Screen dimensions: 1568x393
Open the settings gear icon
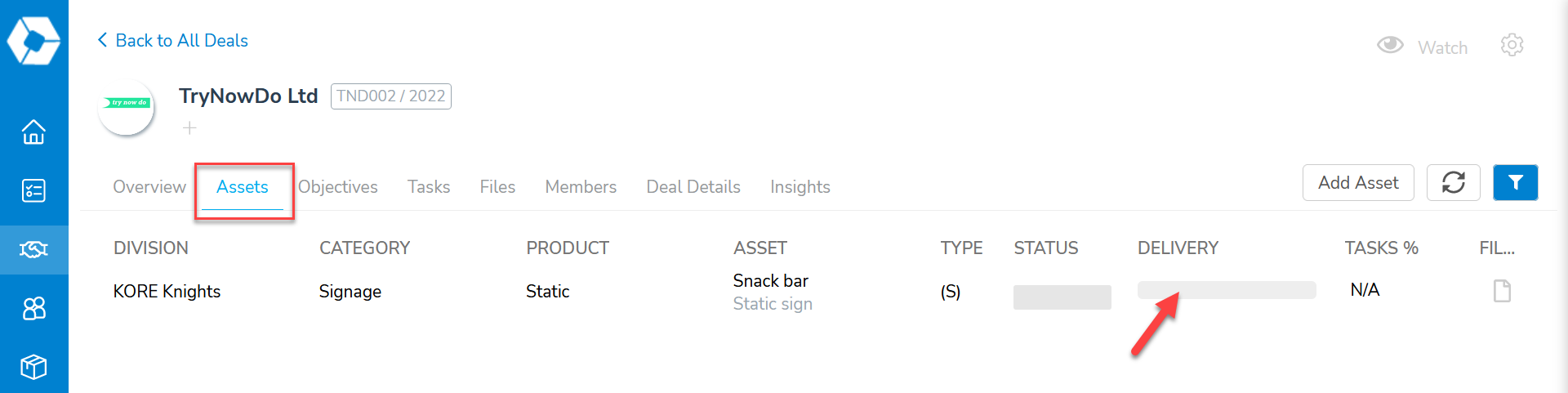[x=1512, y=45]
